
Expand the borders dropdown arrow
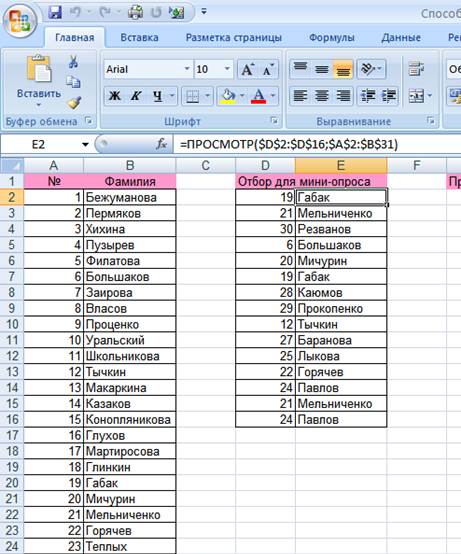coord(207,96)
